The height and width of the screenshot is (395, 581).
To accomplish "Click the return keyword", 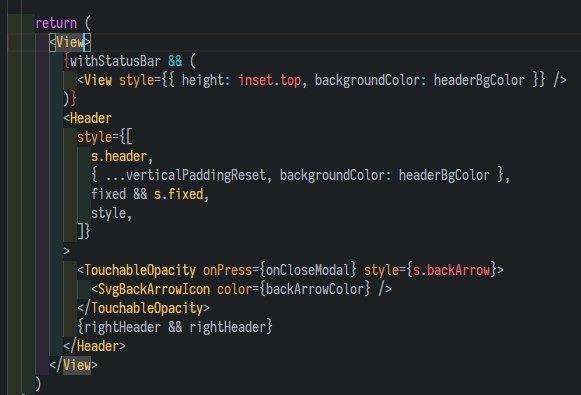I will coord(56,23).
